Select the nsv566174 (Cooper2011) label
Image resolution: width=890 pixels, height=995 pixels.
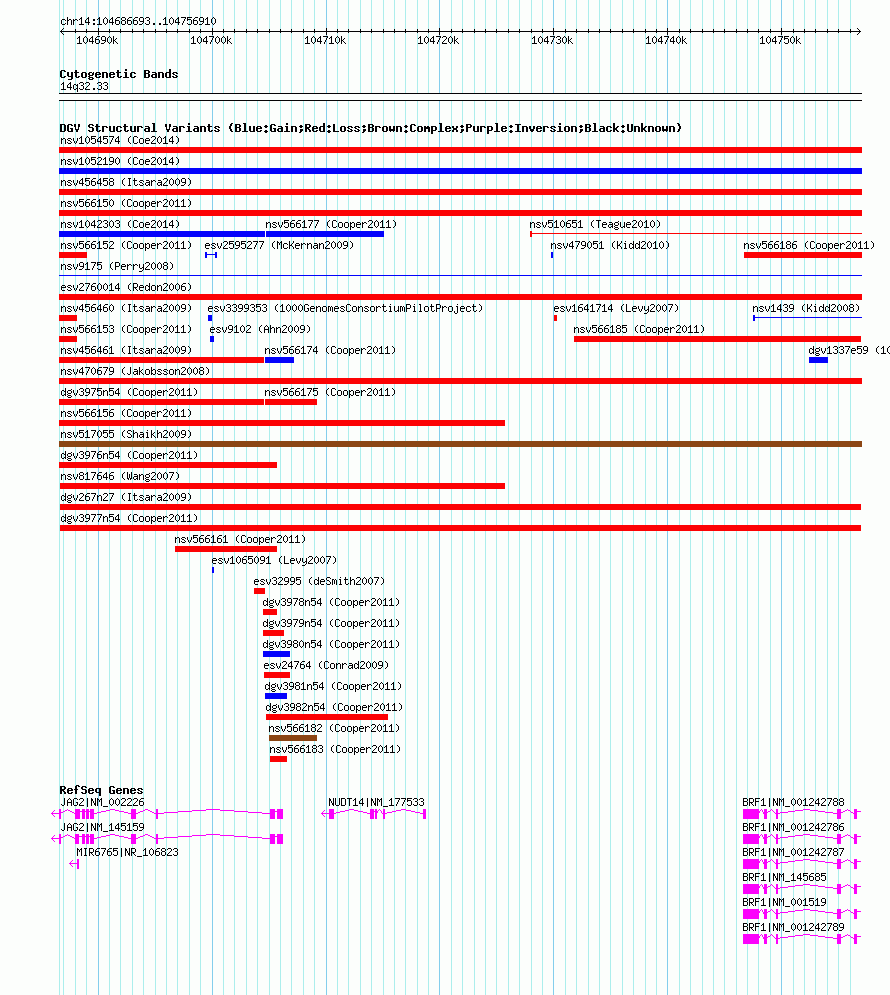click(330, 350)
